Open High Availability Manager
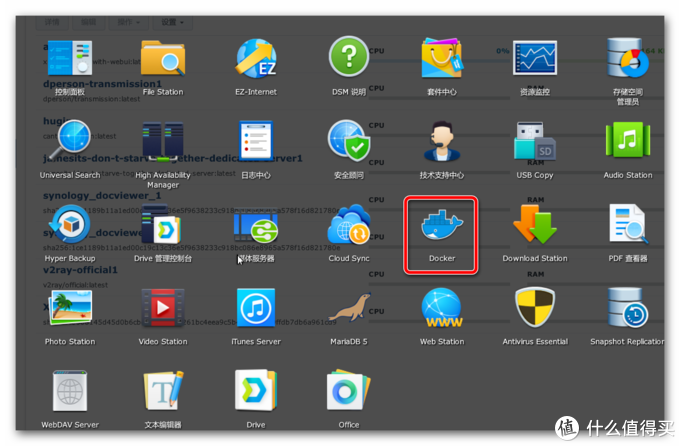 pos(163,141)
